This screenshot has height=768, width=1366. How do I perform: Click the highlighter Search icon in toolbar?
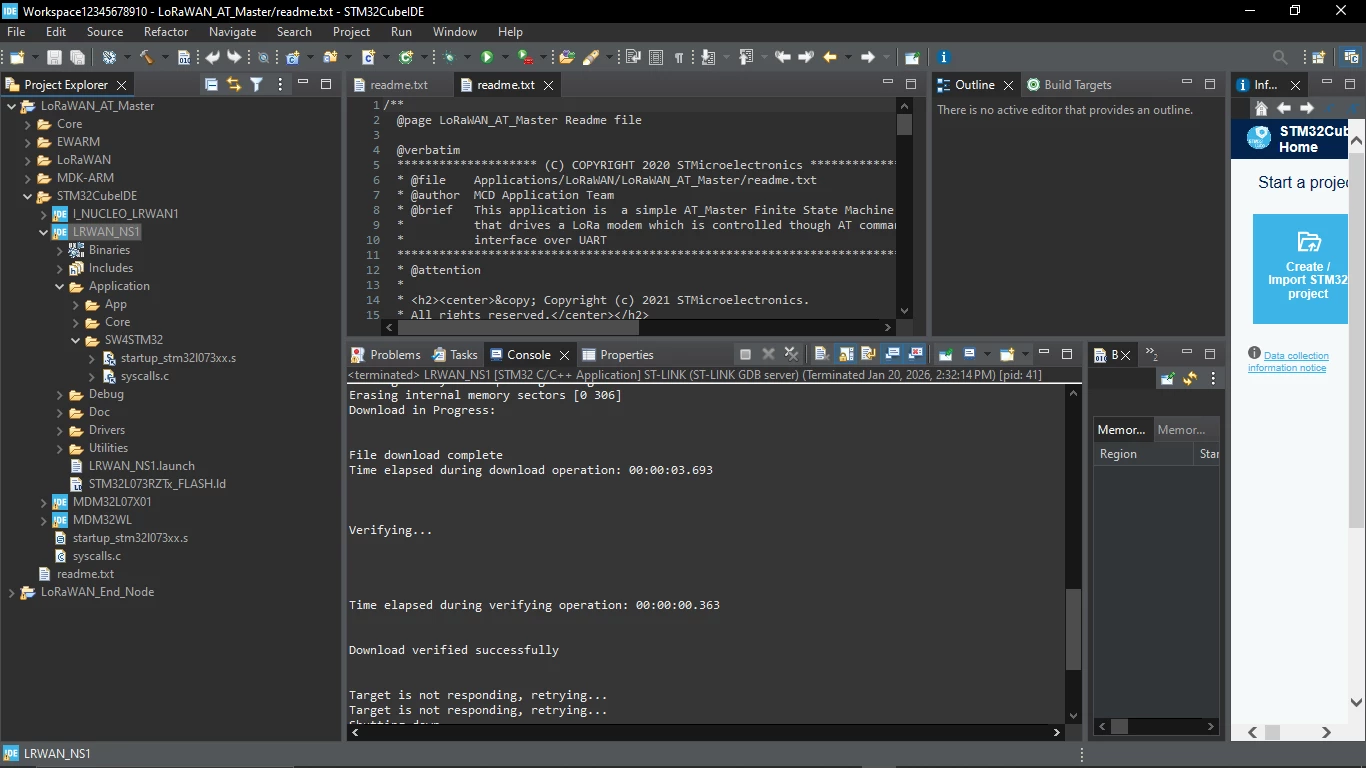tap(591, 57)
